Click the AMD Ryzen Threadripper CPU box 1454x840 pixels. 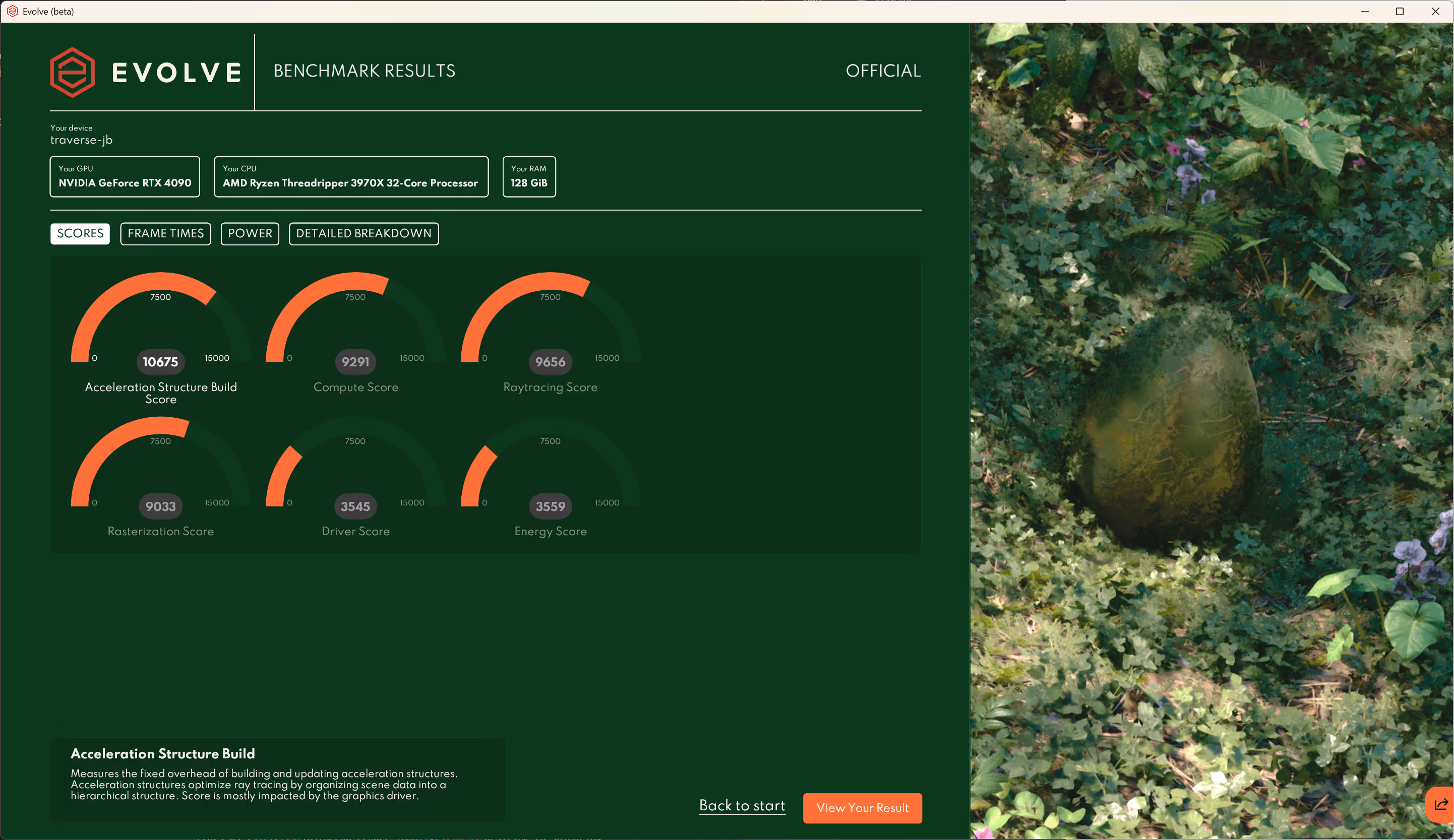[x=351, y=176]
